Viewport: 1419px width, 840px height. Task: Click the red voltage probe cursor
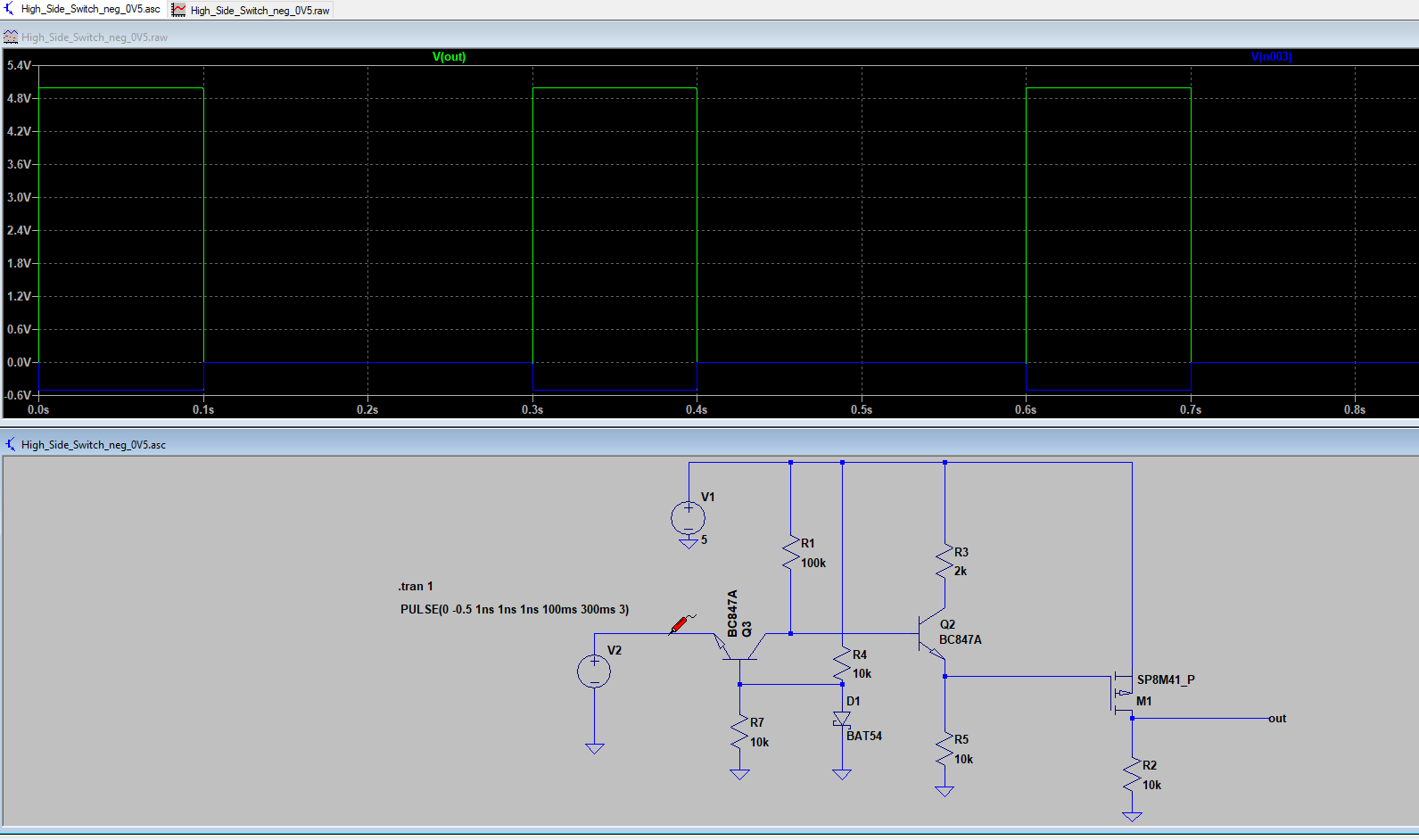[x=681, y=623]
